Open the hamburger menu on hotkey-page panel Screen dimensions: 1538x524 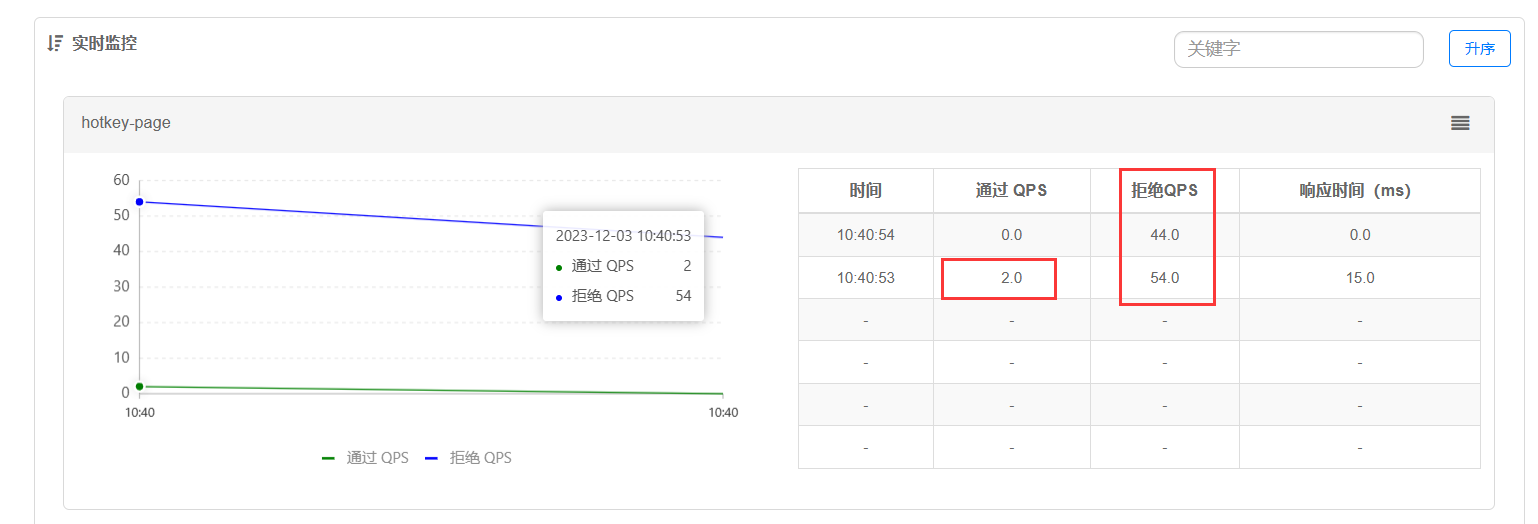click(1460, 123)
